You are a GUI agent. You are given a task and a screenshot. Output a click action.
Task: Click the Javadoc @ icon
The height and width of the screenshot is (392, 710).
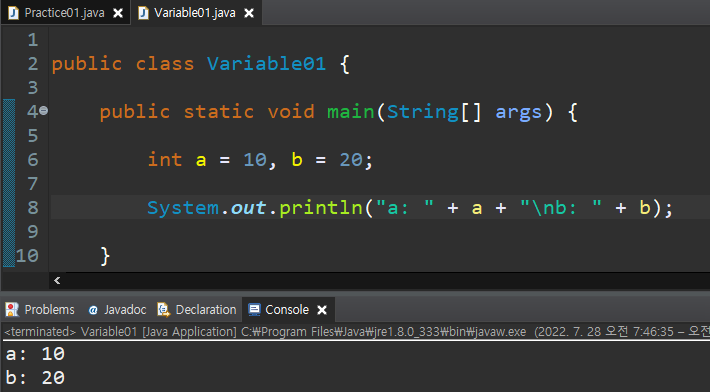click(x=93, y=310)
